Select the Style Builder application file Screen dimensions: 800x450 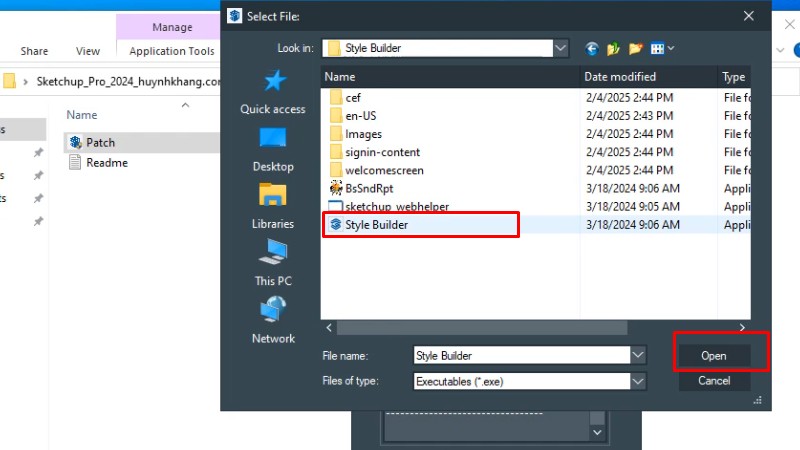pyautogui.click(x=376, y=225)
